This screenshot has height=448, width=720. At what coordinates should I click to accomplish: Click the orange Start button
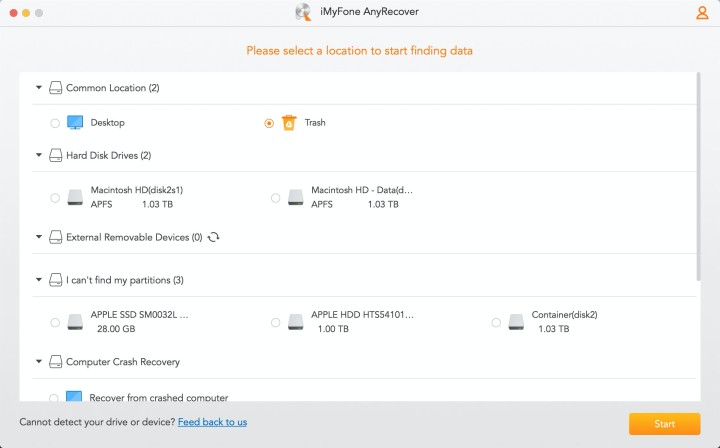pyautogui.click(x=664, y=424)
